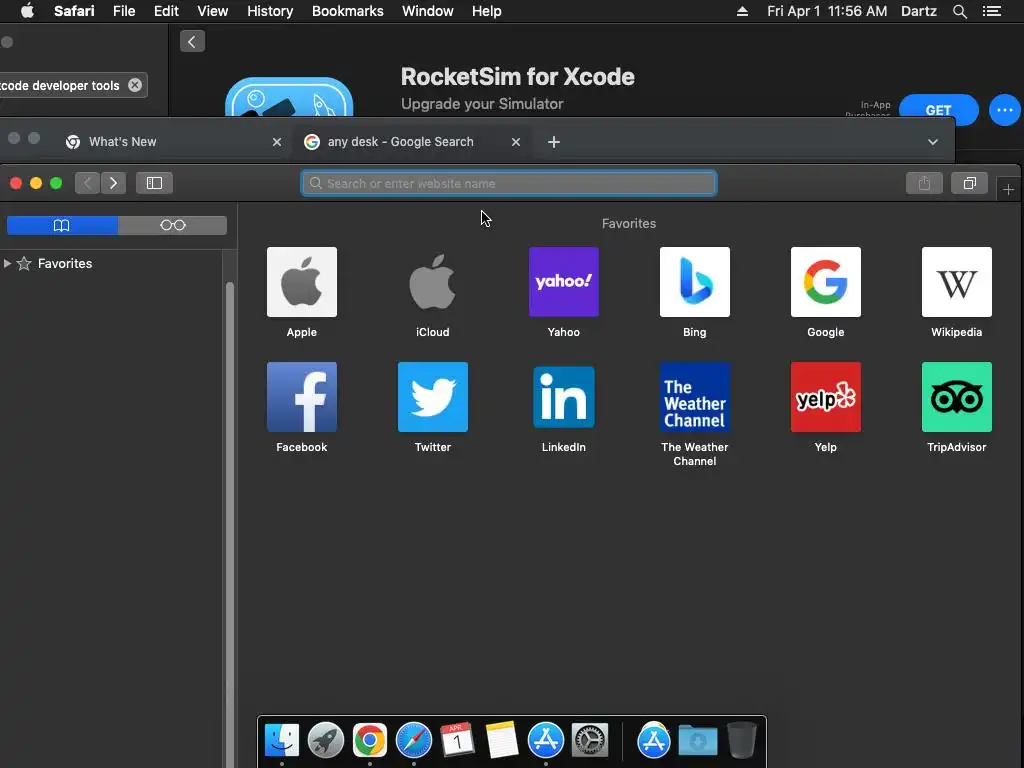This screenshot has height=768, width=1024.
Task: Open the Edit menu
Action: pyautogui.click(x=166, y=11)
